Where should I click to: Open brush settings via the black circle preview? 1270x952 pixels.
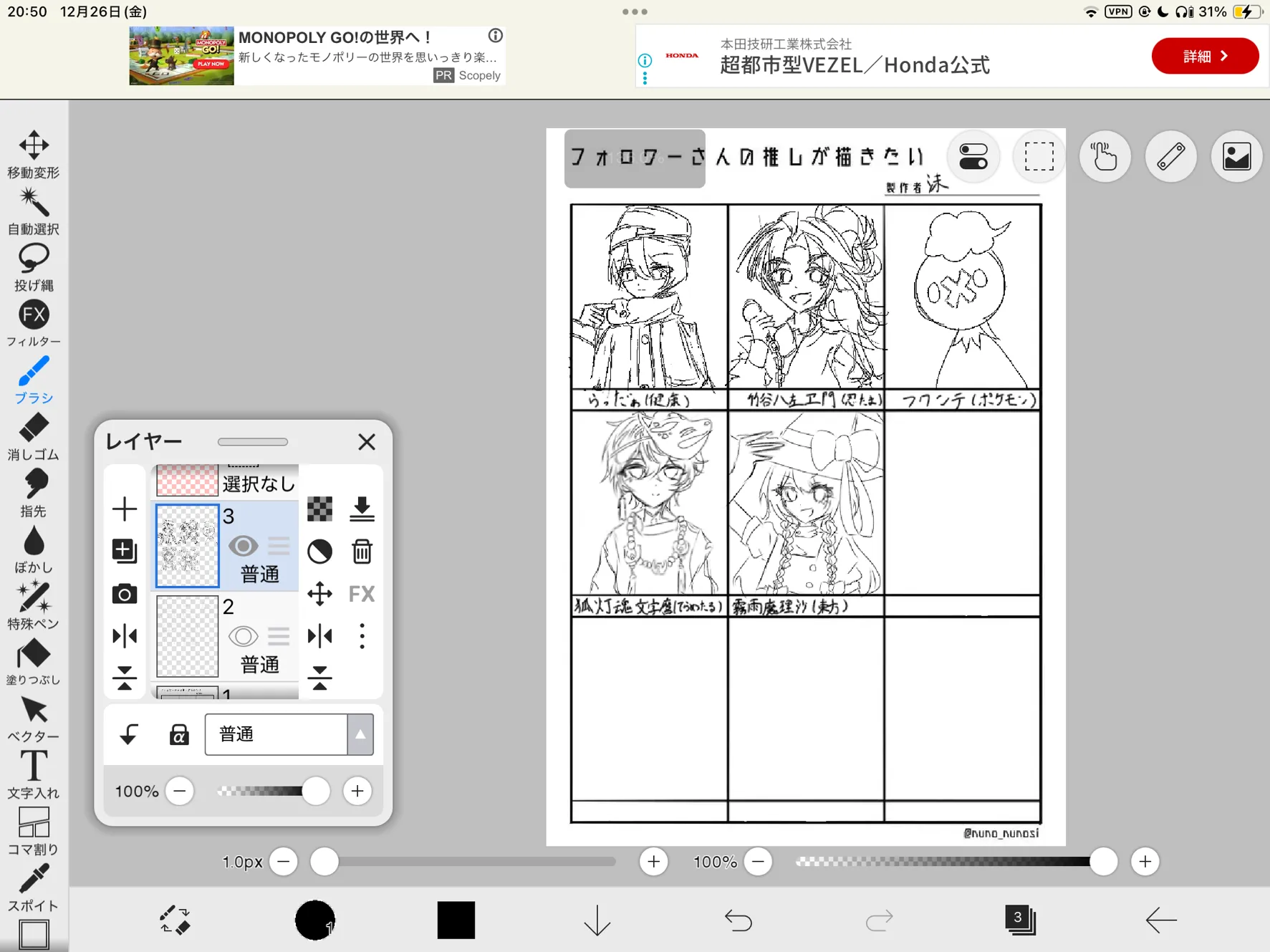315,920
